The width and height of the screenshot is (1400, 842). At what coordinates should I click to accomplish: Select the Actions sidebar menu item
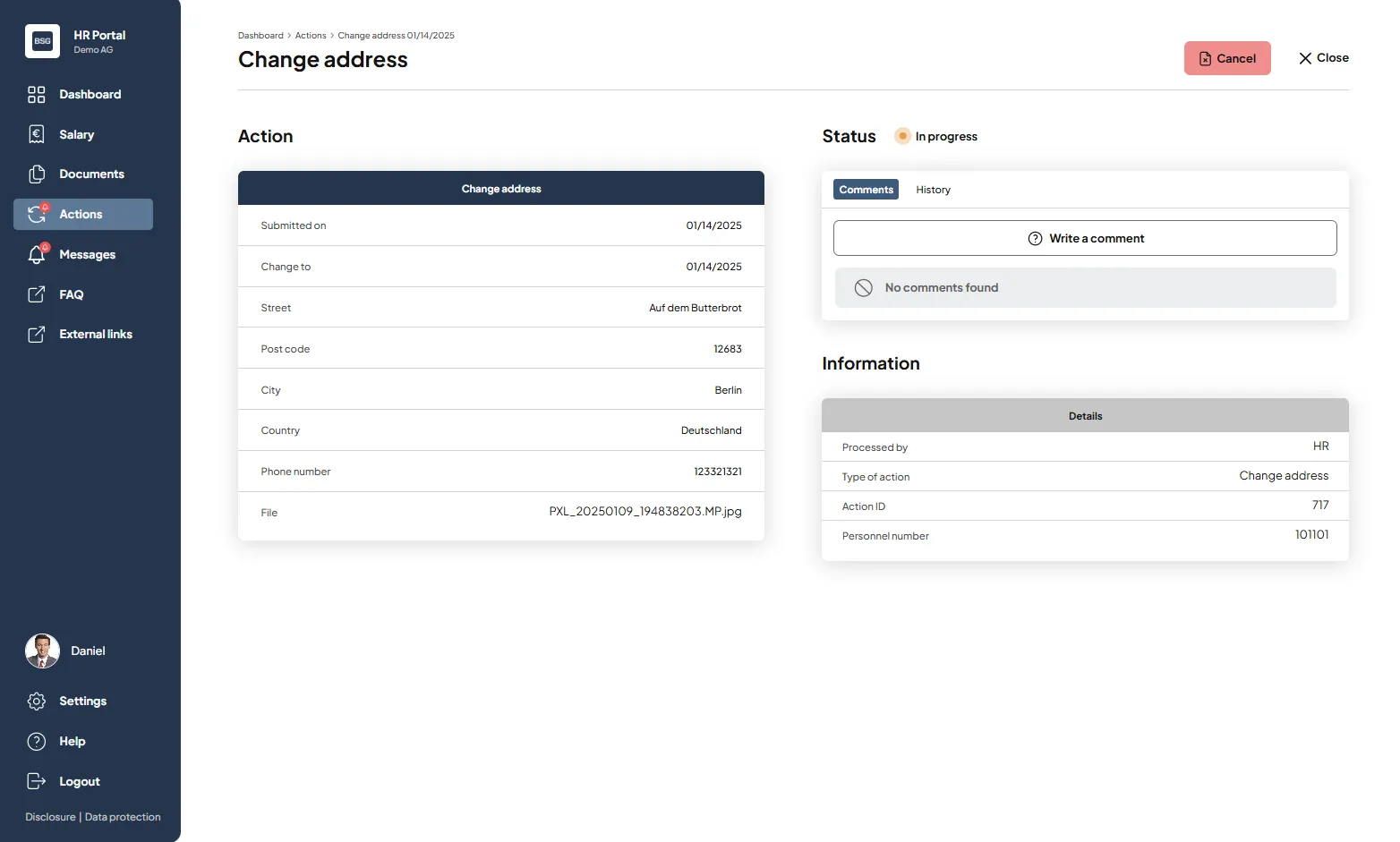click(x=82, y=215)
